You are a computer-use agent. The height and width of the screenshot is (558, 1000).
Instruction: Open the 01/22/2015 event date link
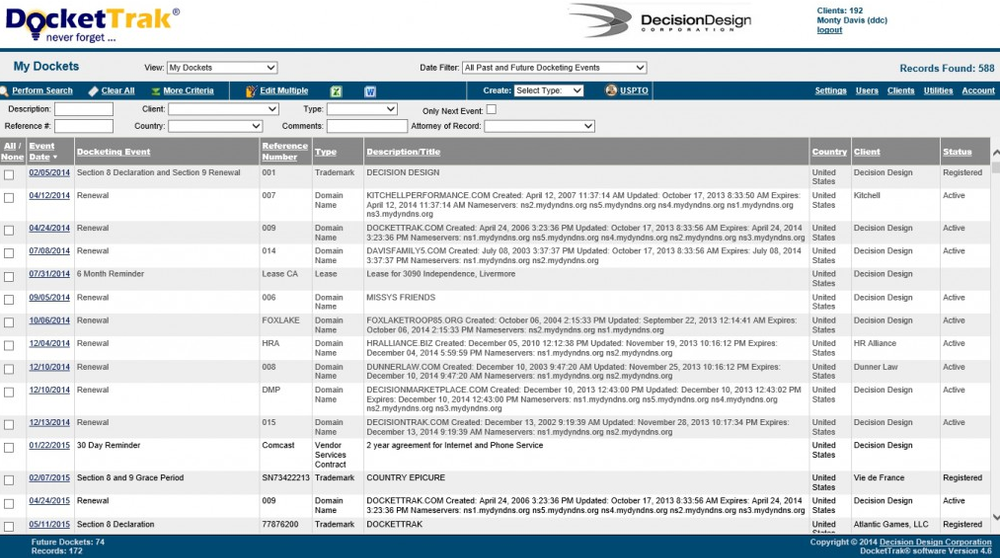[x=49, y=445]
